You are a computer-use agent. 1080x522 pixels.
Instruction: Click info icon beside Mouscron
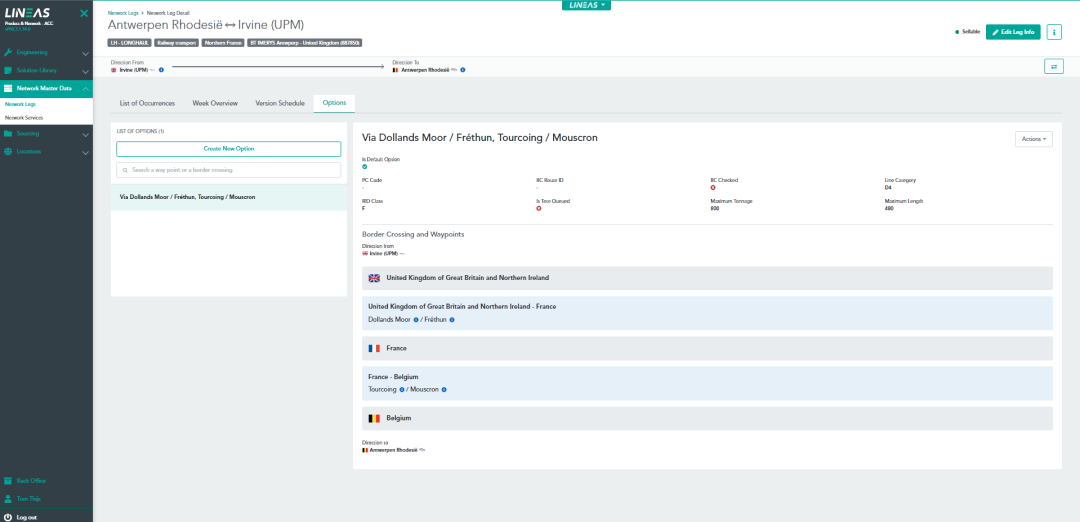(x=444, y=389)
